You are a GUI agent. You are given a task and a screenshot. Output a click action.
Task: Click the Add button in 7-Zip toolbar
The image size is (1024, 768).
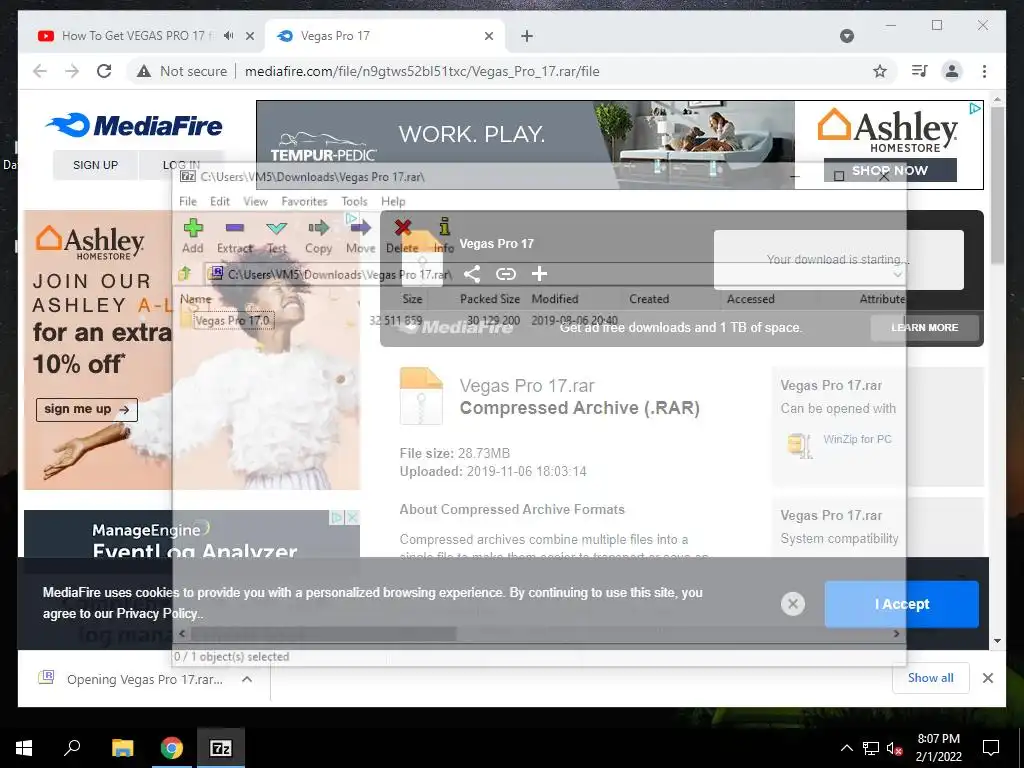[x=193, y=236]
